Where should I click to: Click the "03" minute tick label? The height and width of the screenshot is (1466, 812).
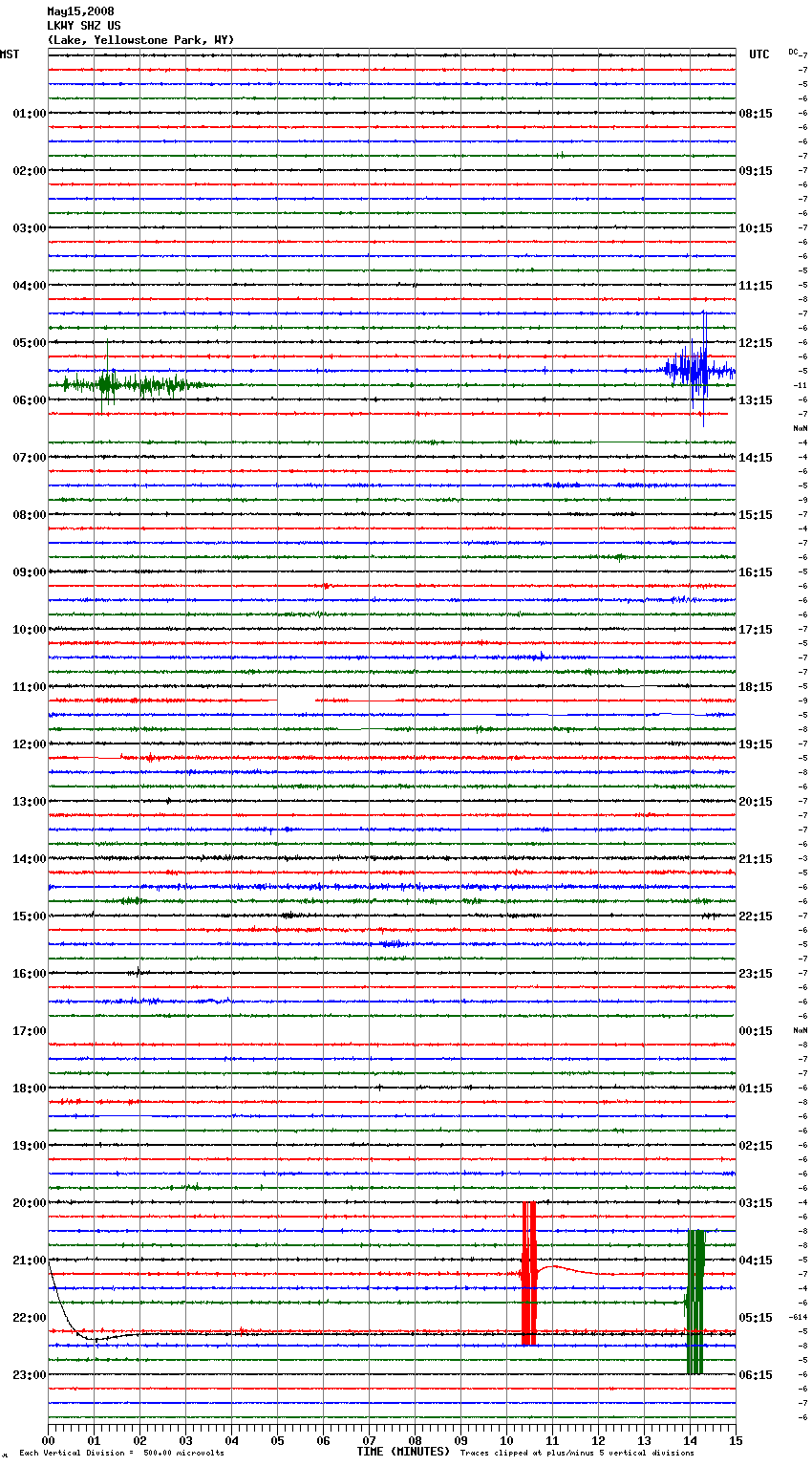(185, 1440)
